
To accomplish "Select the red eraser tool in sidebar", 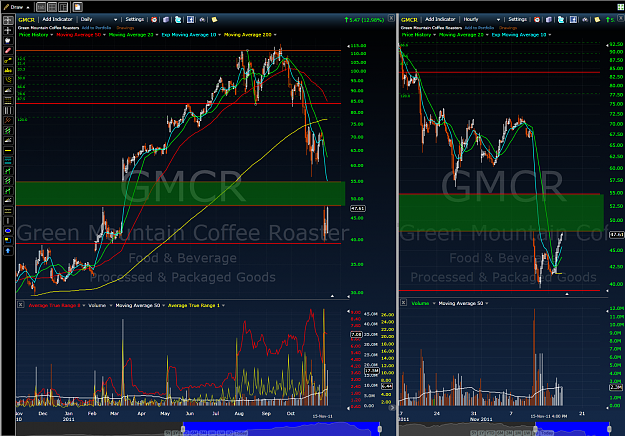I will (8, 50).
